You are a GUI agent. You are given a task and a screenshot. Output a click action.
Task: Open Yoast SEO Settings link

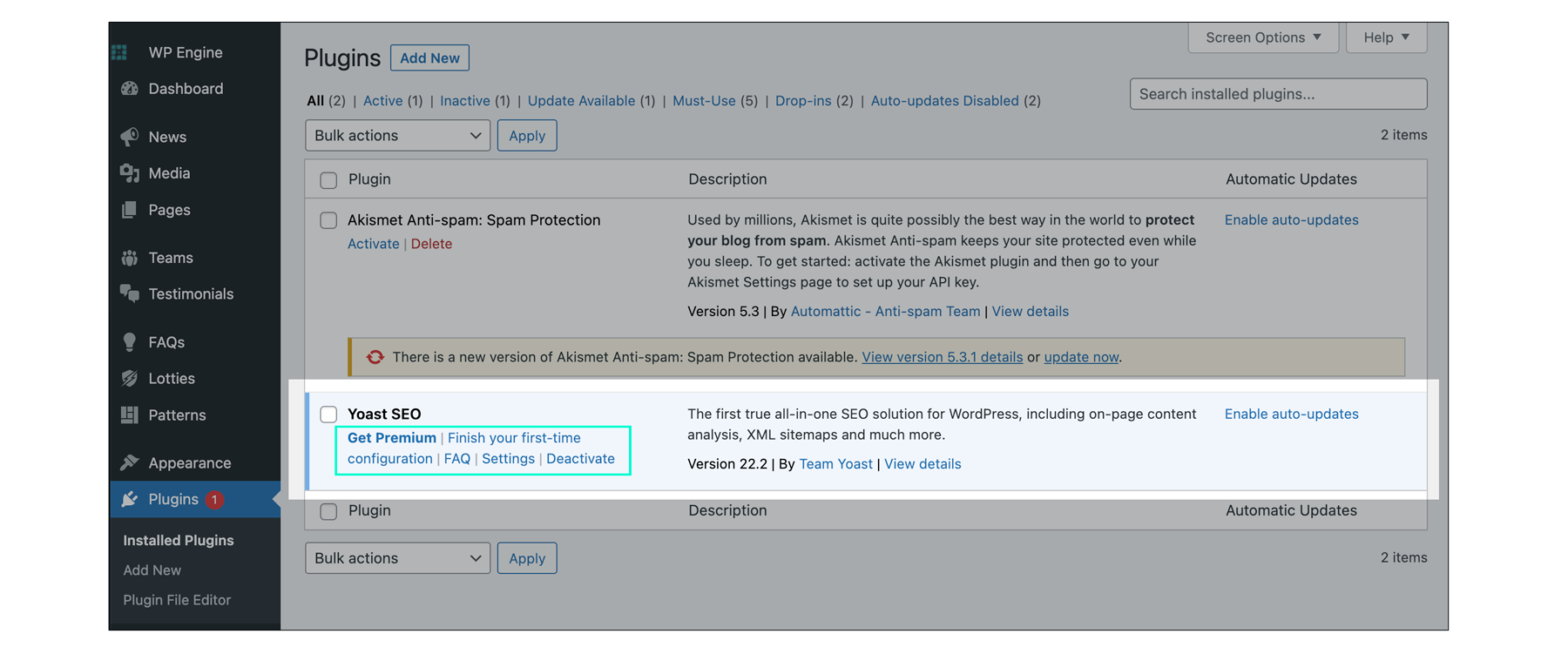[x=508, y=459]
